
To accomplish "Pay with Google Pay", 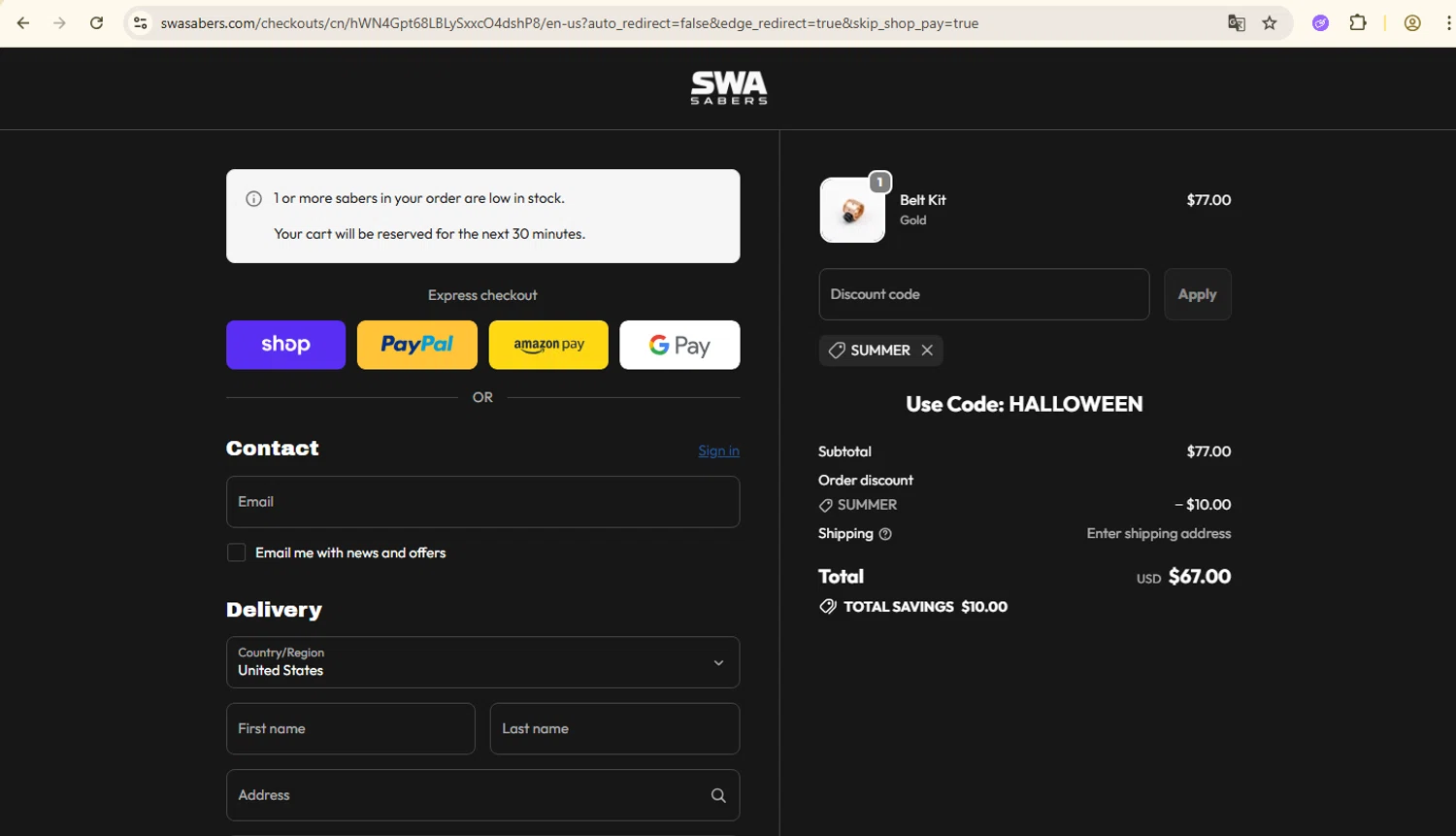I will pos(679,345).
